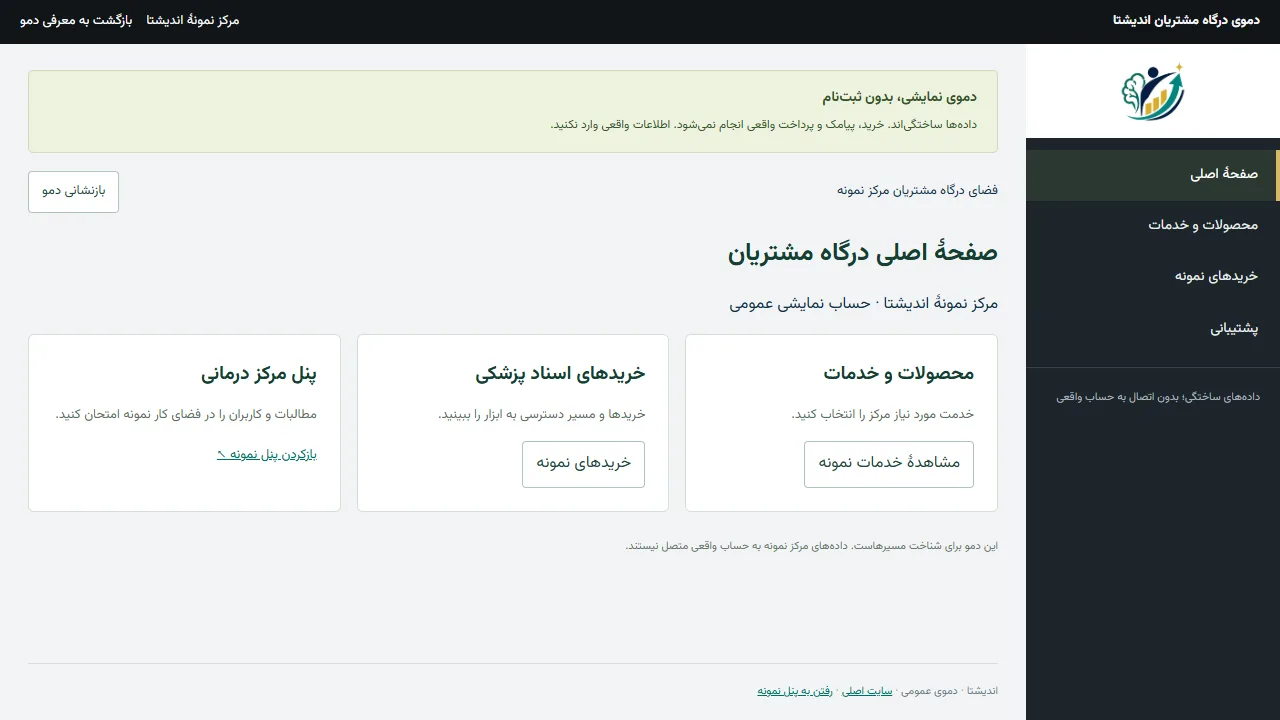Go to محصولات و خدمات in sidebar

click(1153, 226)
